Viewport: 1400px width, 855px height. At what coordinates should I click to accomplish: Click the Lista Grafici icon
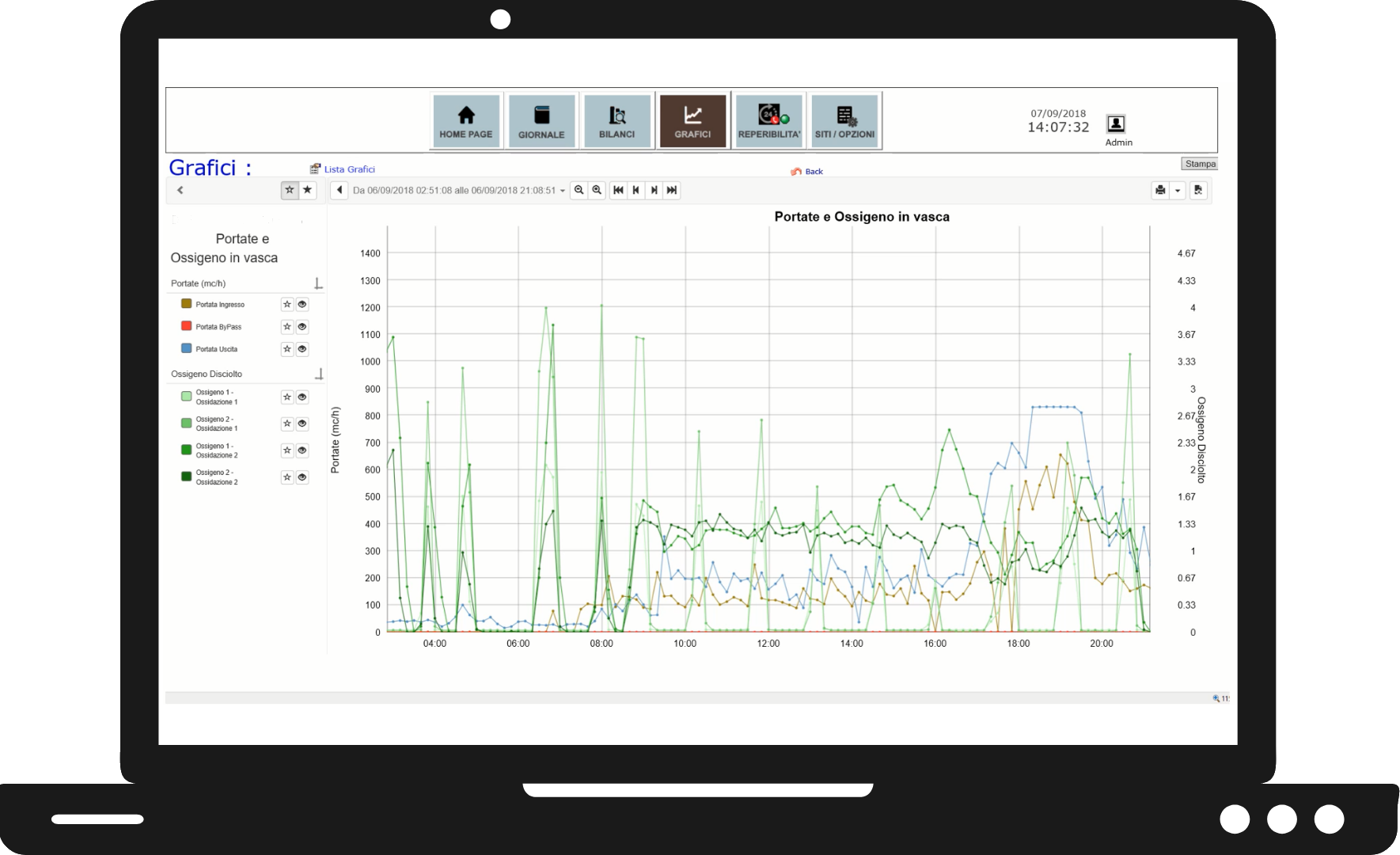315,169
